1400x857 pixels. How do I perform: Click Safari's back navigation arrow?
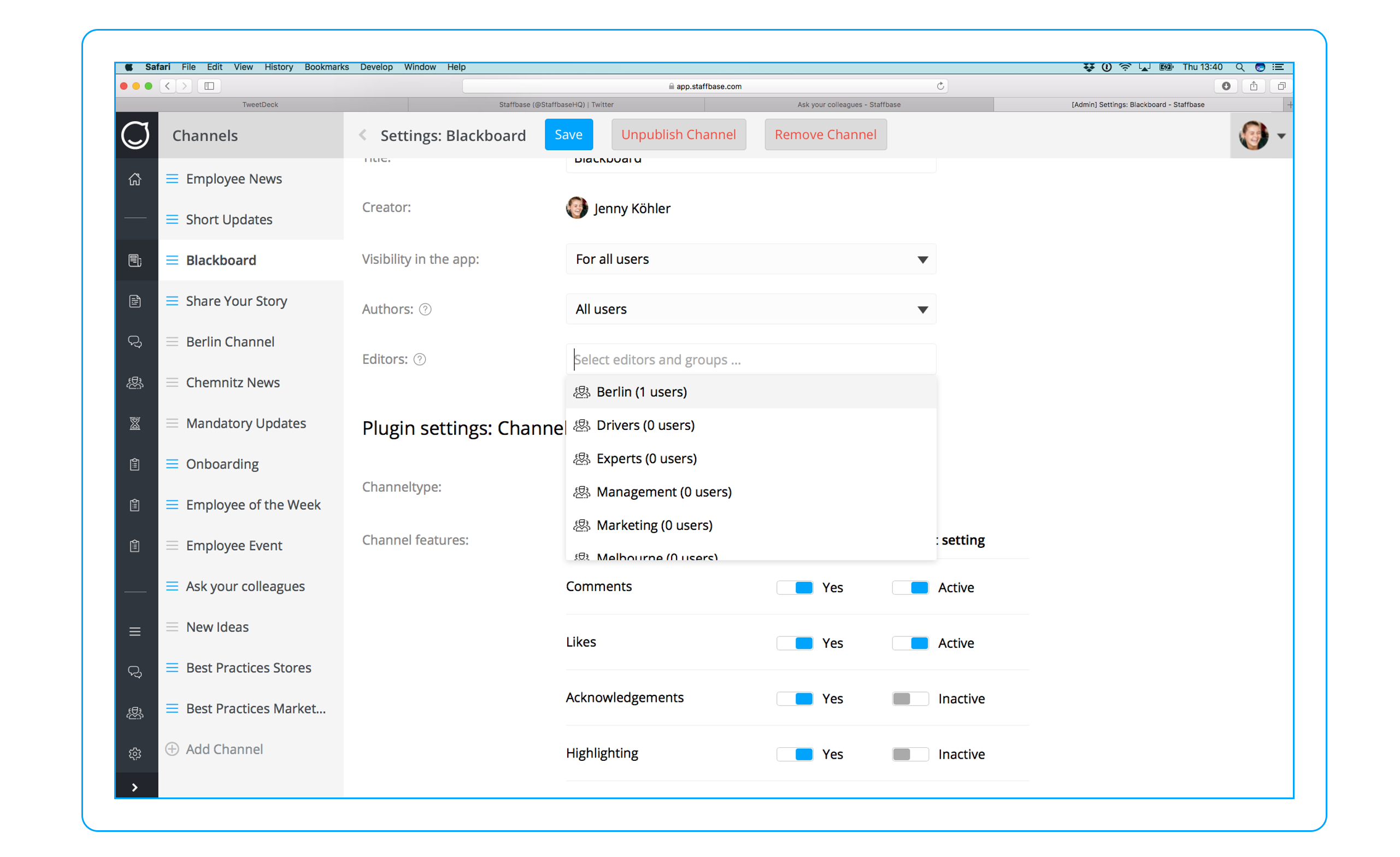pos(168,86)
